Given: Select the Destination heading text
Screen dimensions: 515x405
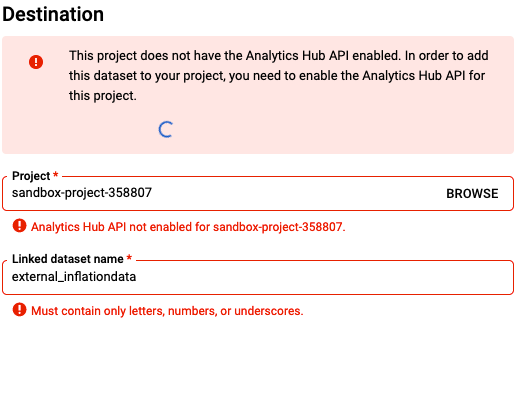Looking at the screenshot, I should tap(53, 14).
